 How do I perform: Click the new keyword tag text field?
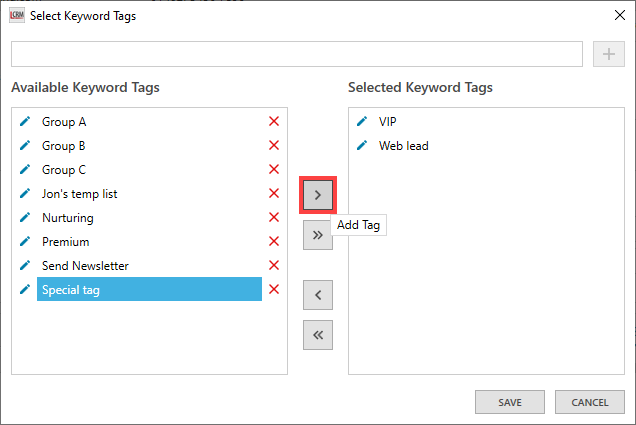(x=296, y=54)
